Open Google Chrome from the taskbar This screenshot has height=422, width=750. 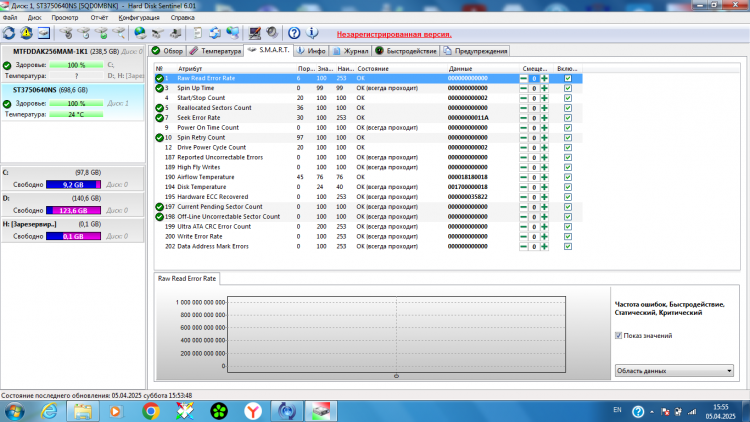pyautogui.click(x=151, y=411)
